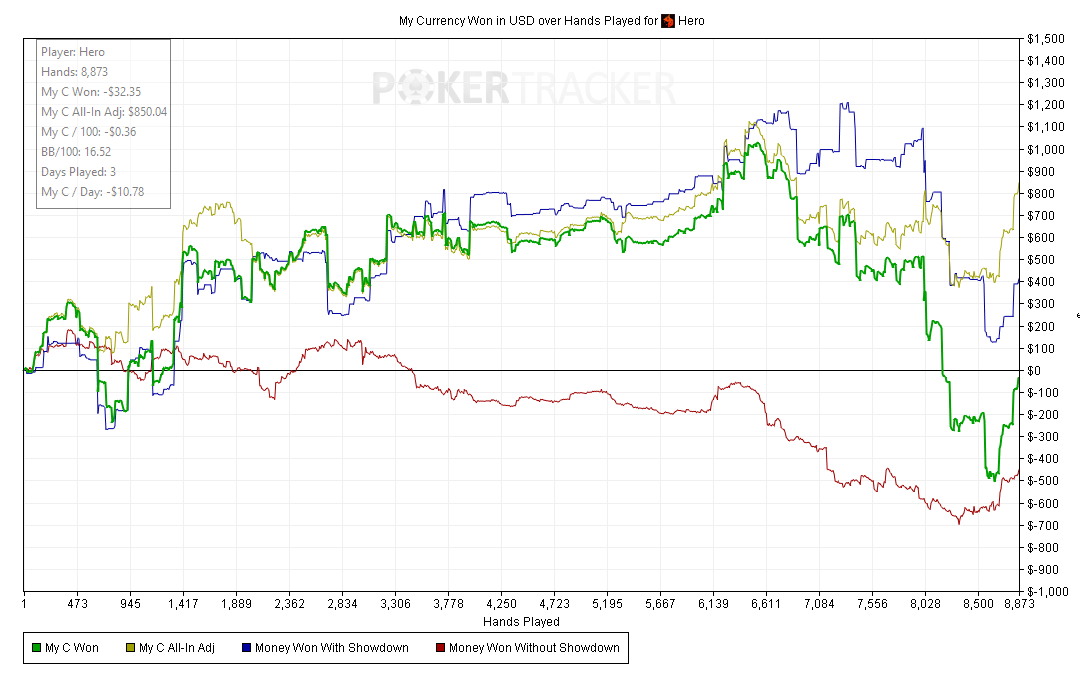Click My C All-In Adj: $850.04 stat

tap(104, 112)
